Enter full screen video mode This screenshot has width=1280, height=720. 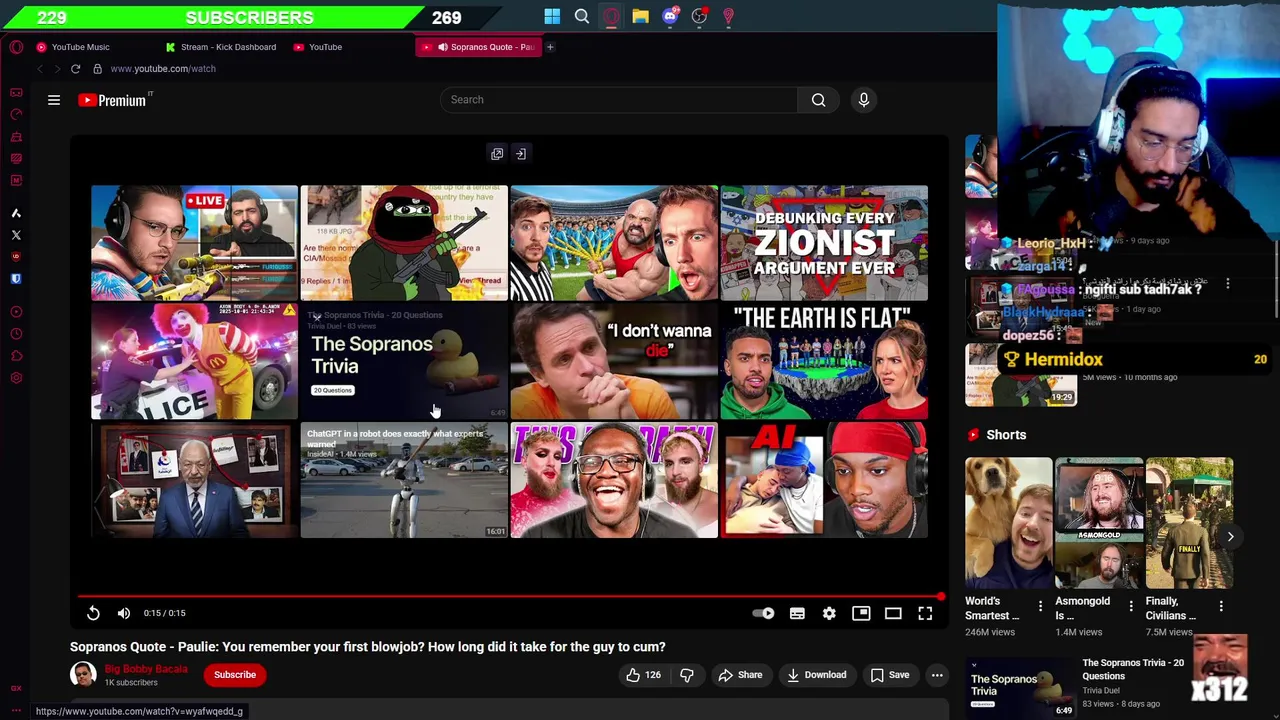click(925, 613)
